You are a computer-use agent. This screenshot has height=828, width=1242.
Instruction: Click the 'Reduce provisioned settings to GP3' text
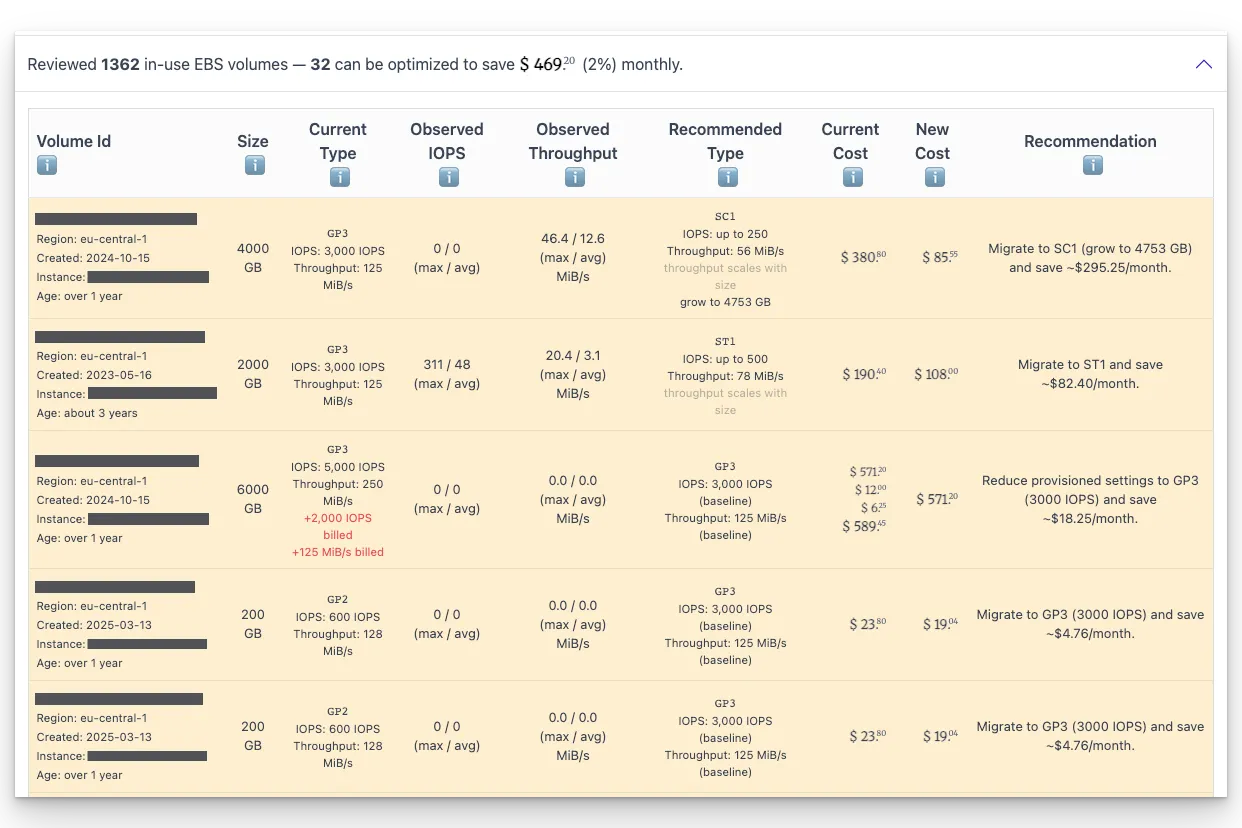coord(1090,499)
